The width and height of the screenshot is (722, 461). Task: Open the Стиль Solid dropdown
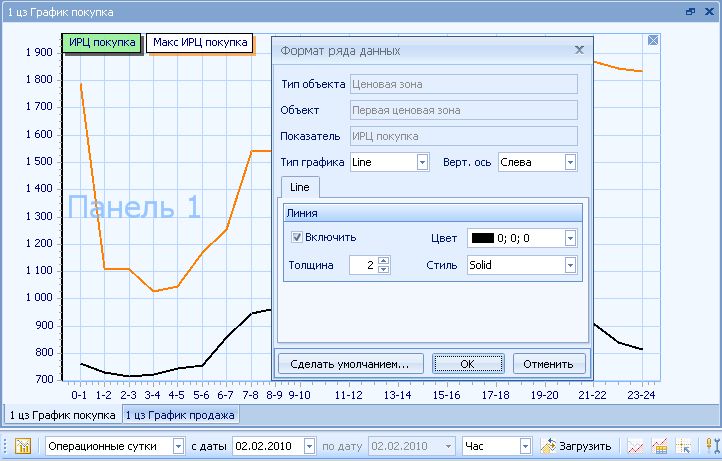(570, 265)
